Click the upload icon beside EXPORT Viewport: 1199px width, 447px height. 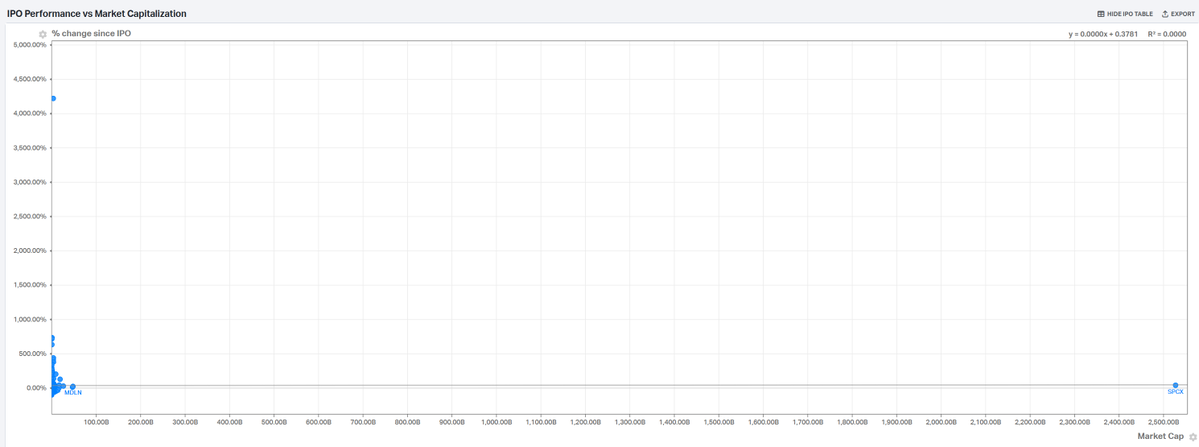click(x=1165, y=14)
